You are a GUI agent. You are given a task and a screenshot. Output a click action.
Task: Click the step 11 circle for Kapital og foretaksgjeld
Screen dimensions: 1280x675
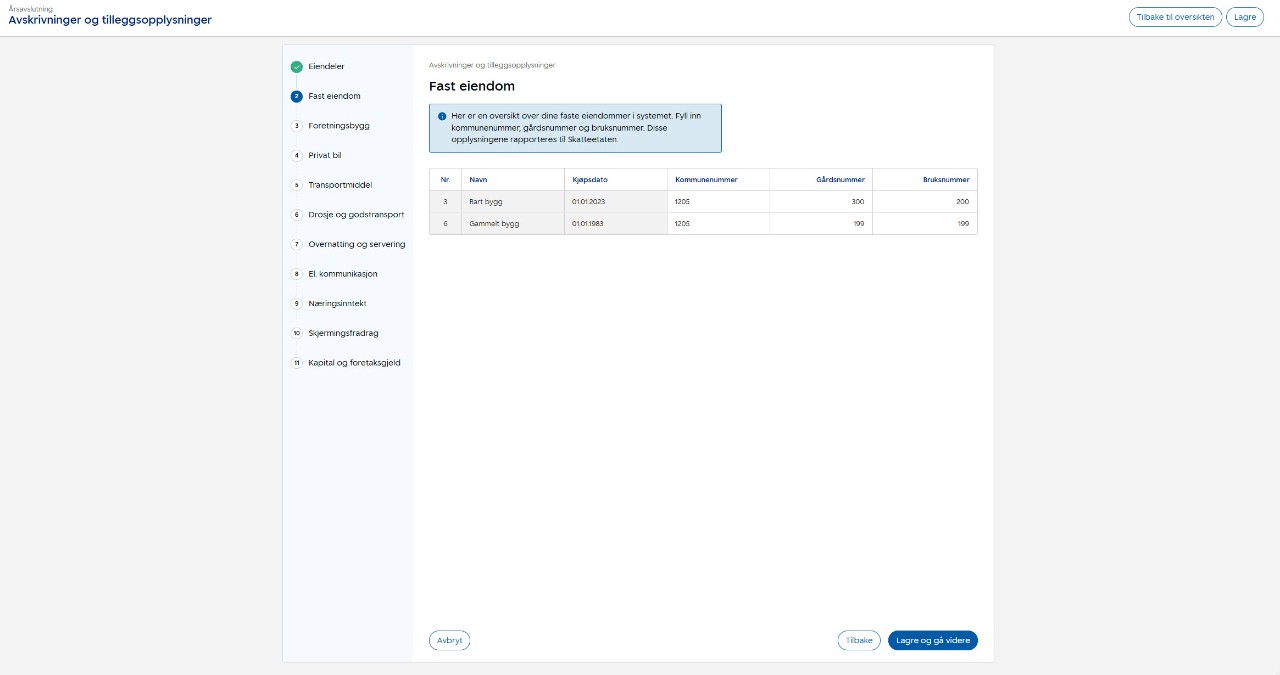[296, 363]
